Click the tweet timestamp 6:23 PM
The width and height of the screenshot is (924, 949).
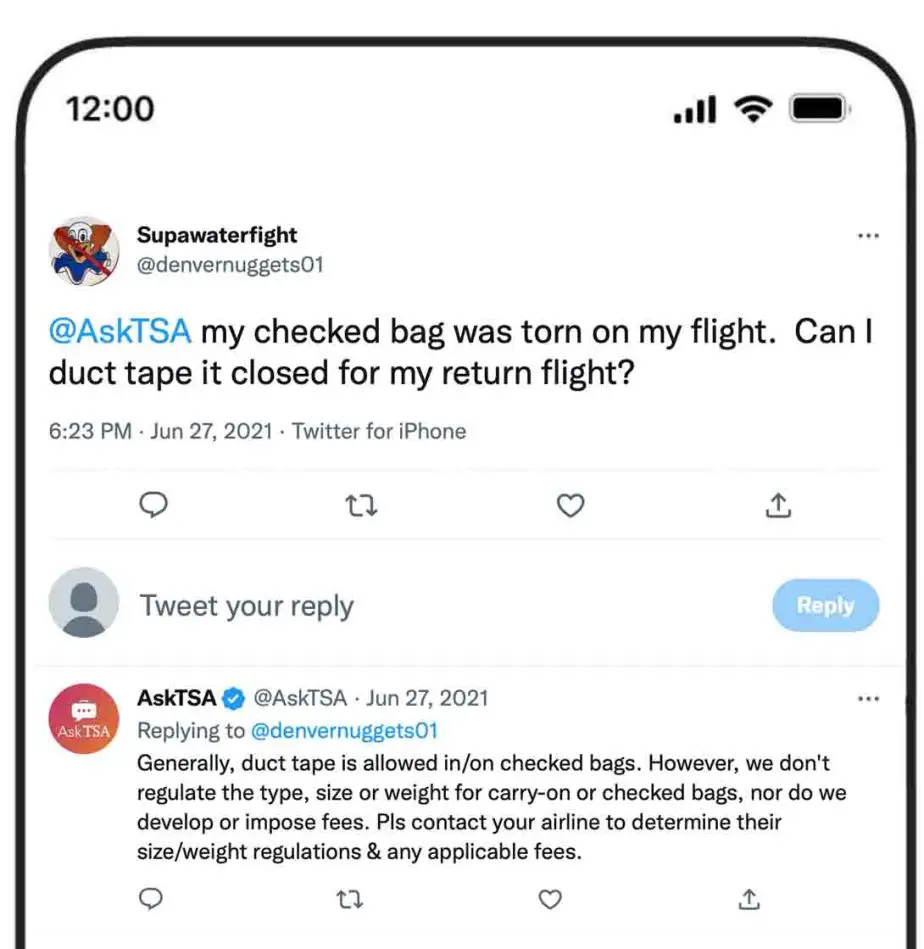click(90, 431)
